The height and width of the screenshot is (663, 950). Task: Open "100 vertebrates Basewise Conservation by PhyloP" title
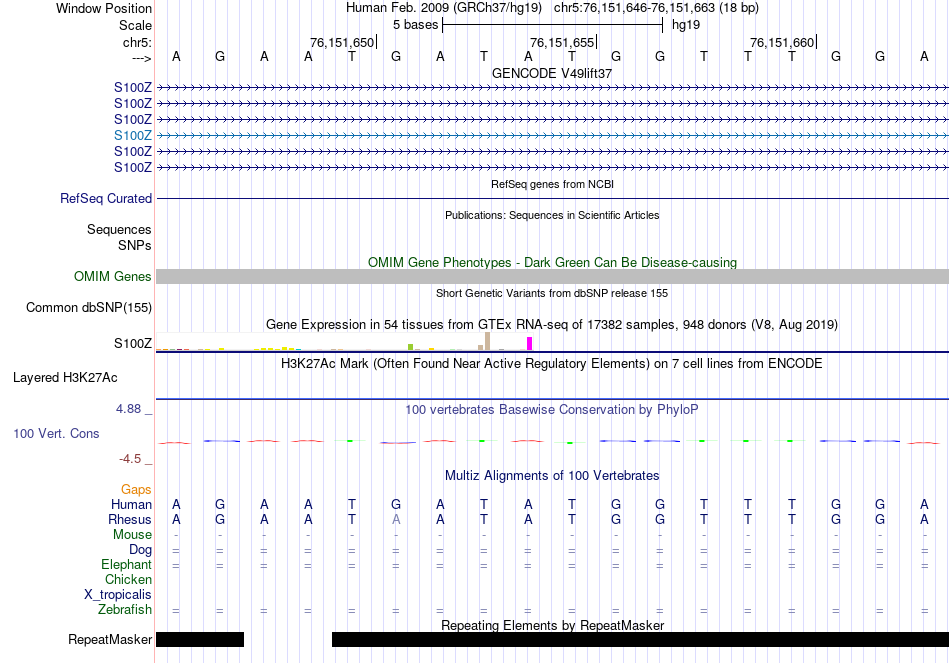point(552,410)
